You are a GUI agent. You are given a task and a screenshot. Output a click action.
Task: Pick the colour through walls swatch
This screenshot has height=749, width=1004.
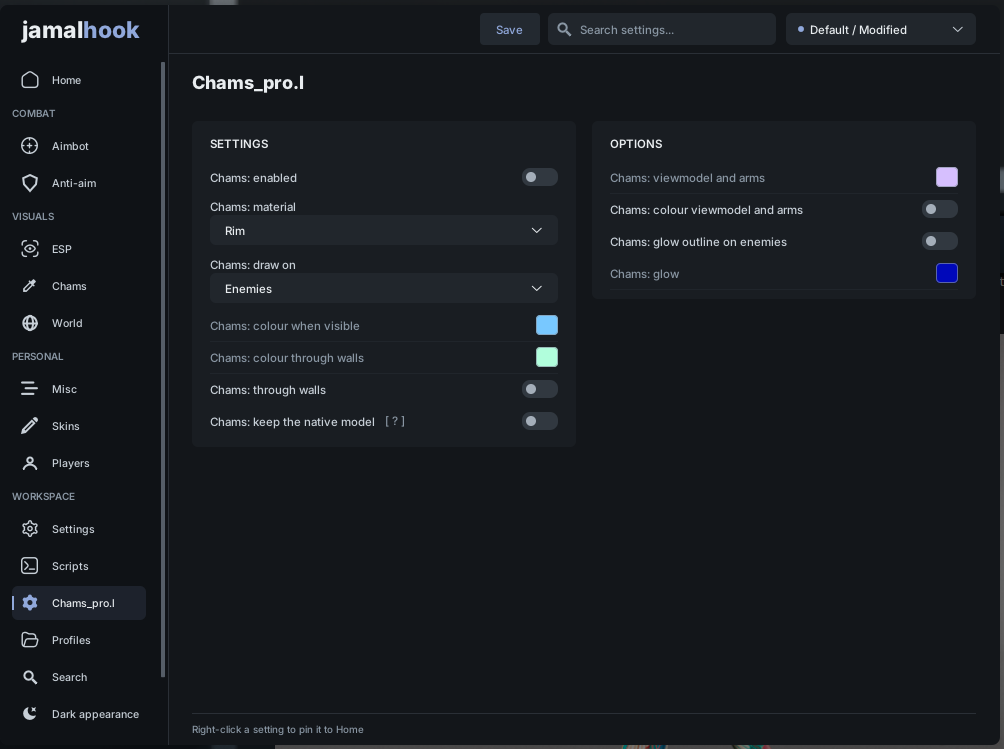(547, 357)
